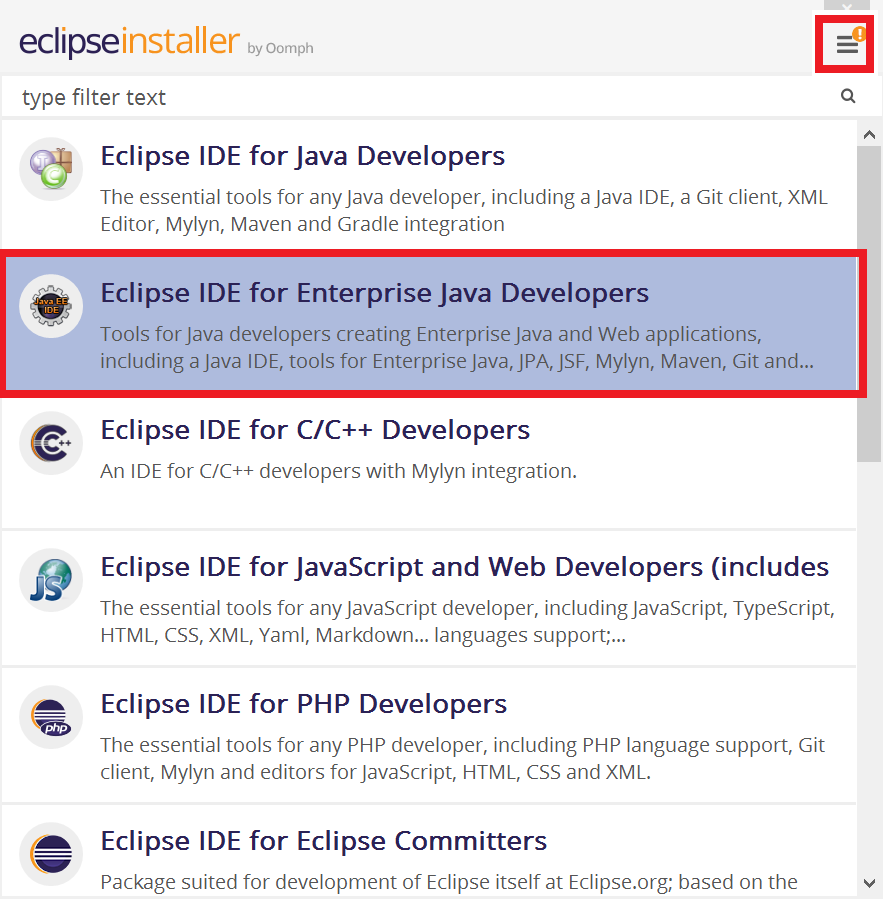
Task: Close the installer window
Action: (846, 6)
